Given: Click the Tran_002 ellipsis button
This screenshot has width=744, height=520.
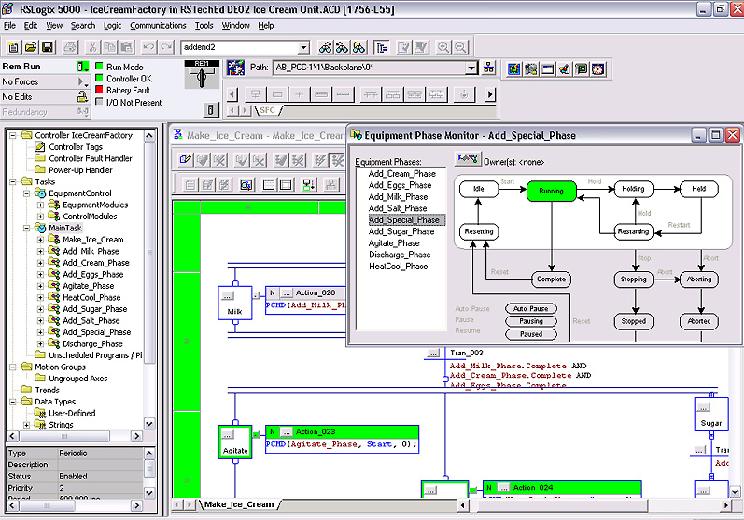Looking at the screenshot, I should pos(433,353).
